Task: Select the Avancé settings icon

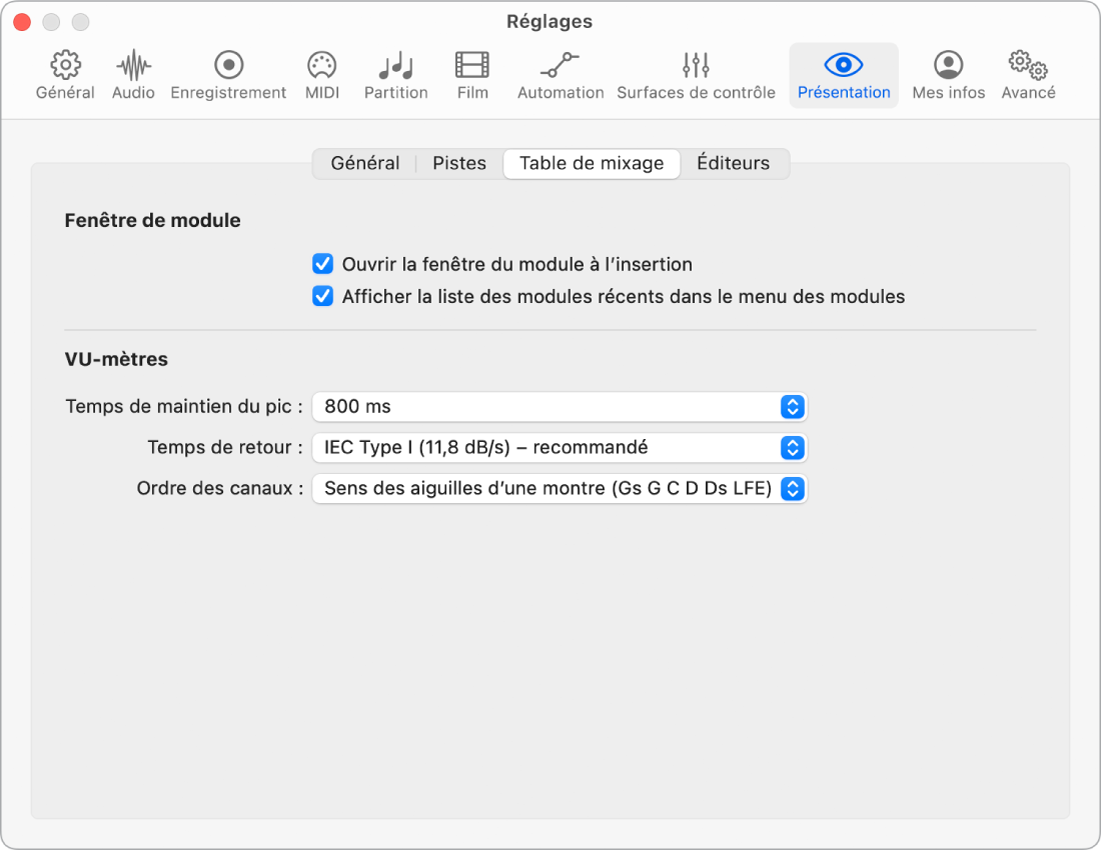Action: [1027, 74]
